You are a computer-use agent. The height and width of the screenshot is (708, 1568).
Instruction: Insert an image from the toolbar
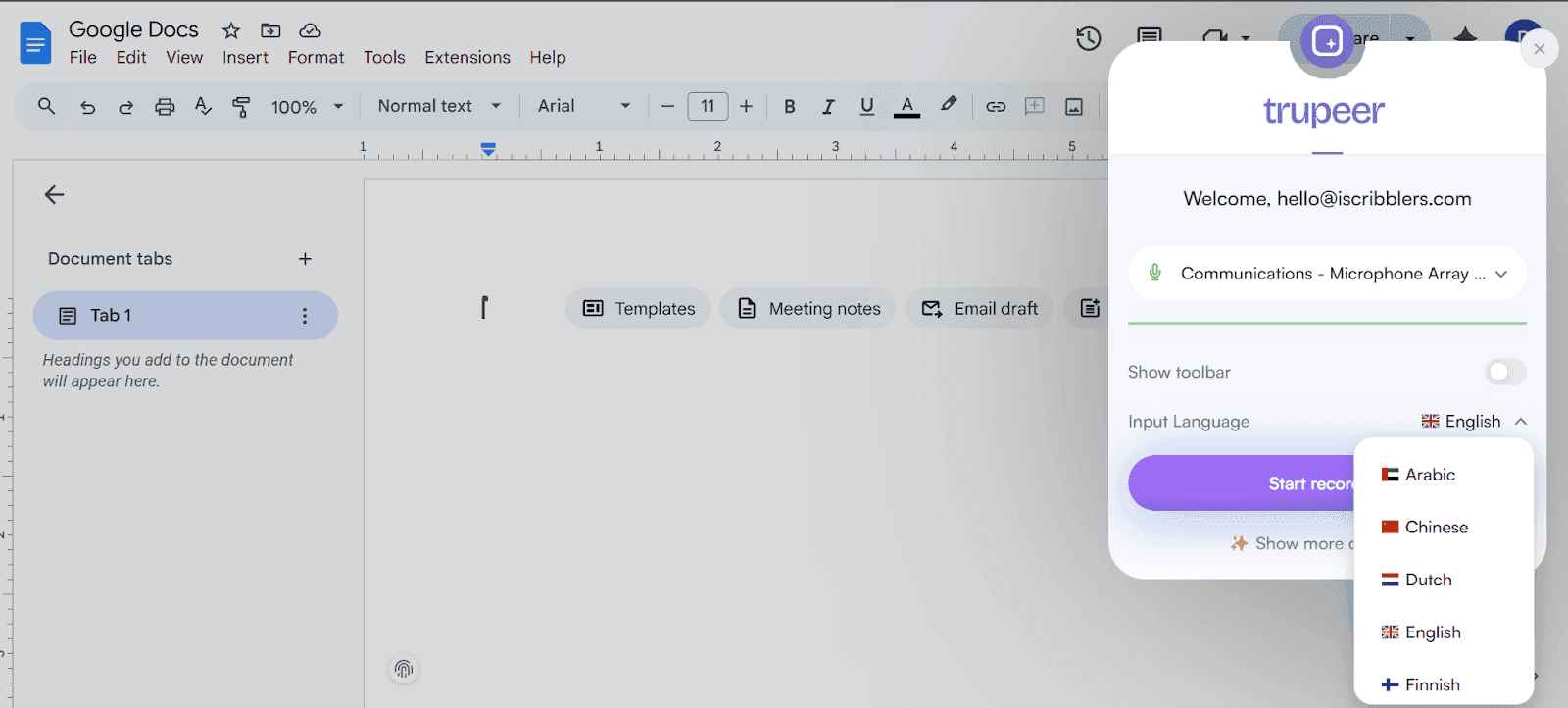tap(1074, 106)
